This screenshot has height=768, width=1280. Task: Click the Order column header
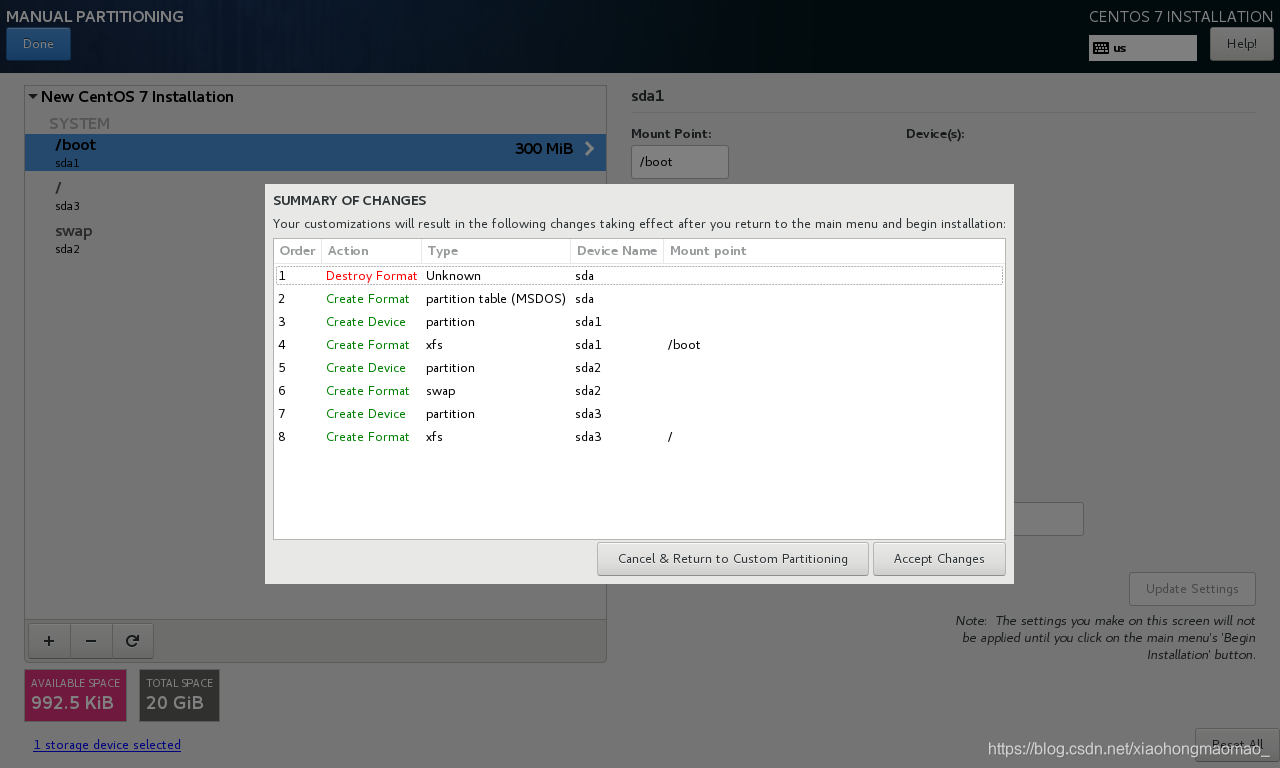(x=297, y=251)
